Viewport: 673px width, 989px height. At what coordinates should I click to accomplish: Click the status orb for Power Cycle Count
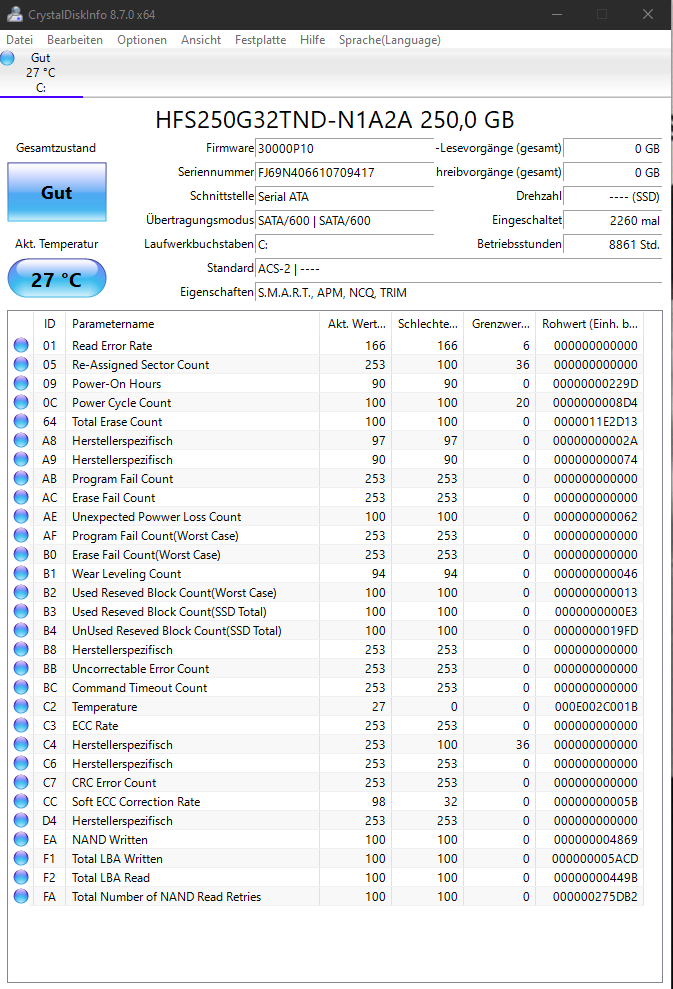(21, 402)
